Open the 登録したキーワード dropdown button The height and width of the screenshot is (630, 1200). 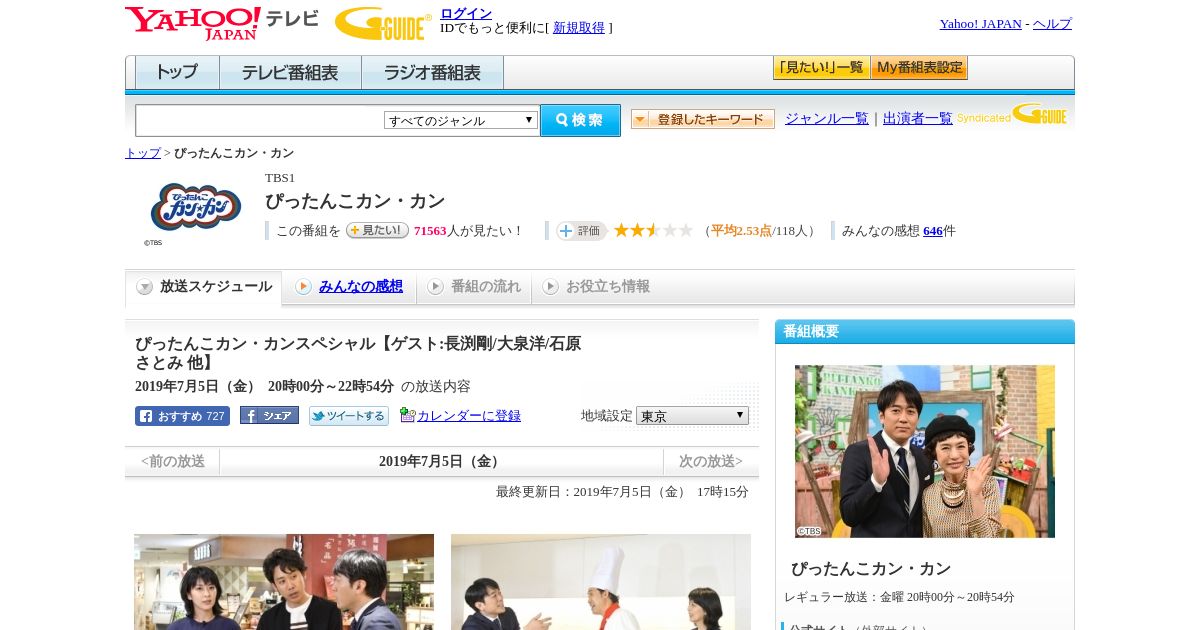[x=703, y=119]
